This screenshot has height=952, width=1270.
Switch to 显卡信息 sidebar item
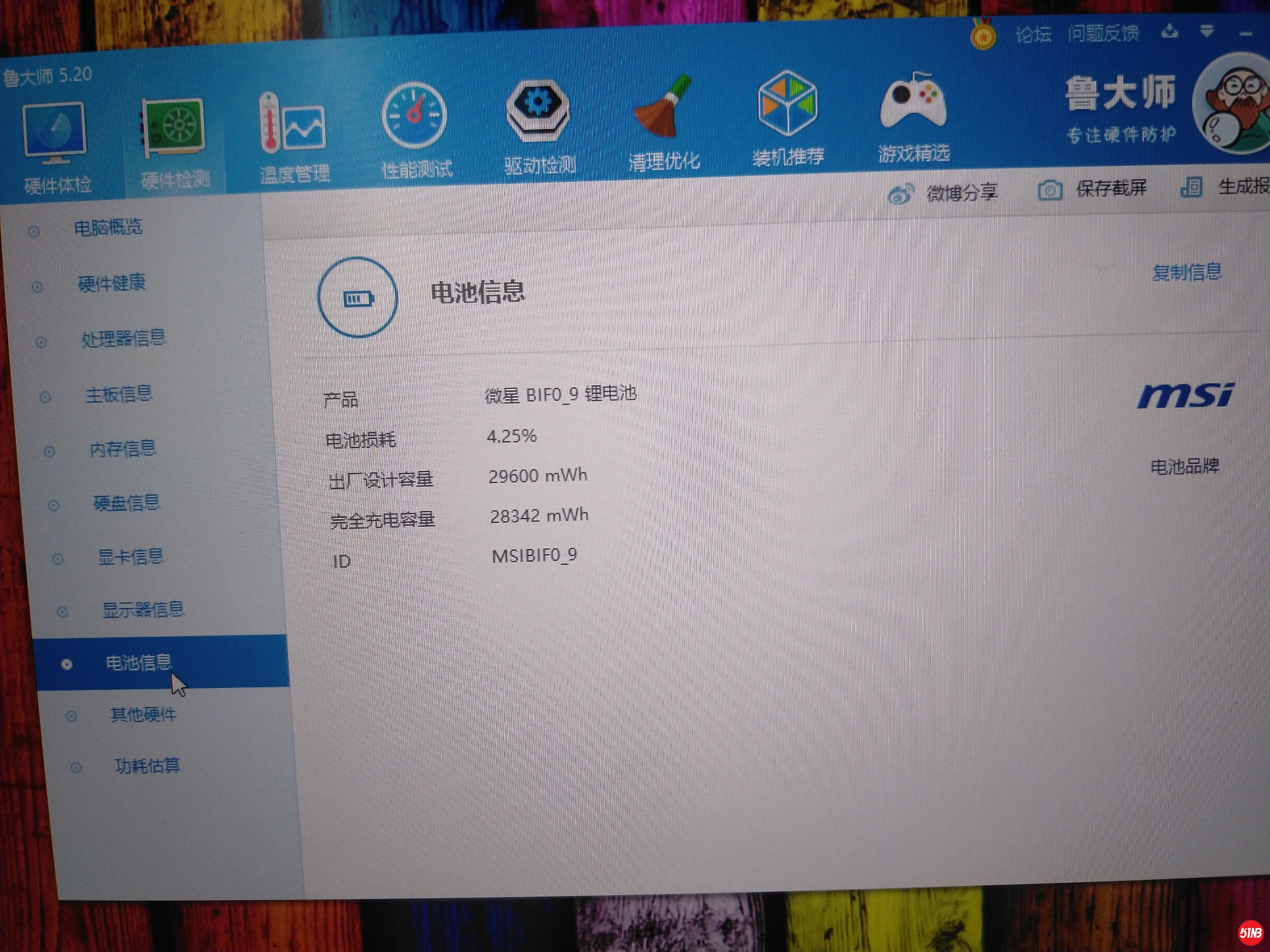tap(130, 557)
